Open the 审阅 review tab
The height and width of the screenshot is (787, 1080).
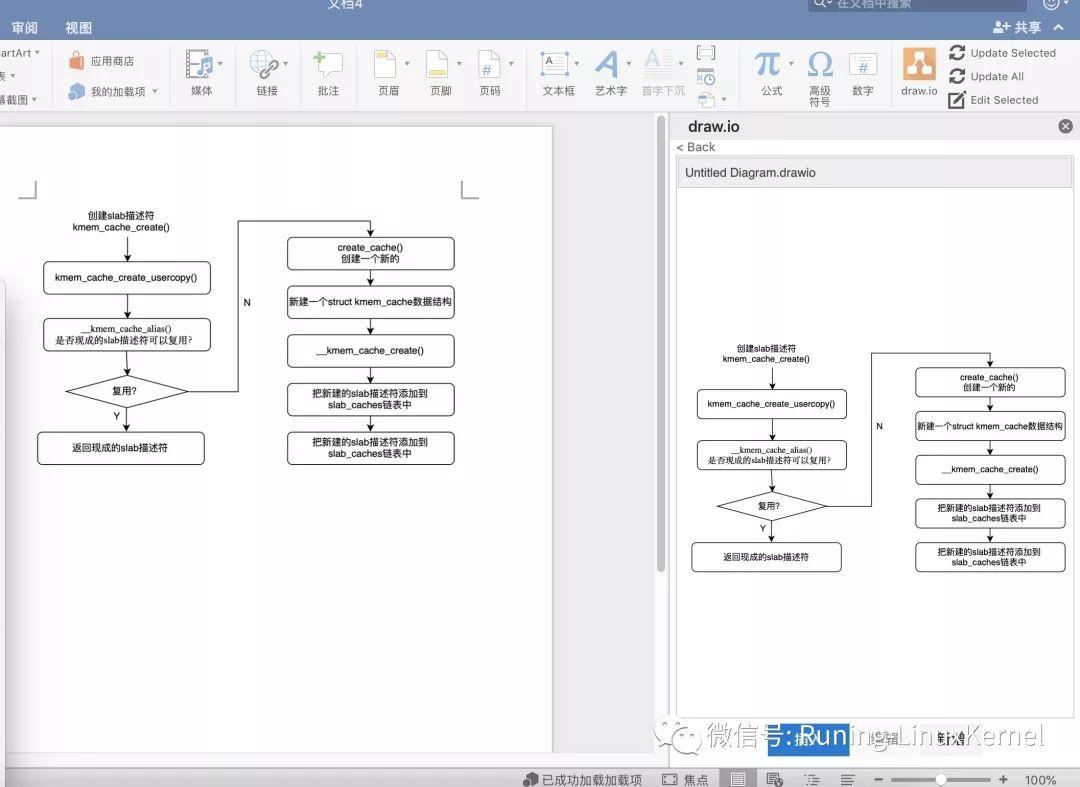[x=25, y=28]
